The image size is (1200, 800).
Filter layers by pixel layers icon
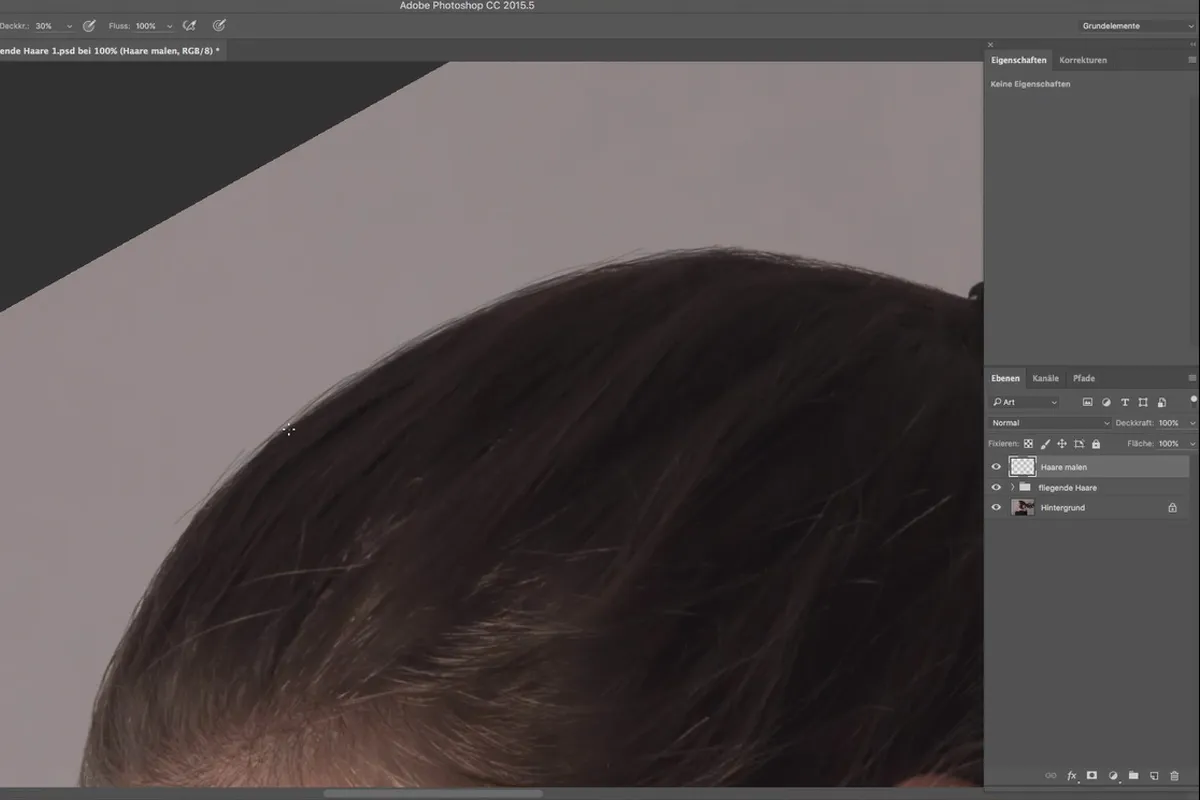tap(1087, 403)
